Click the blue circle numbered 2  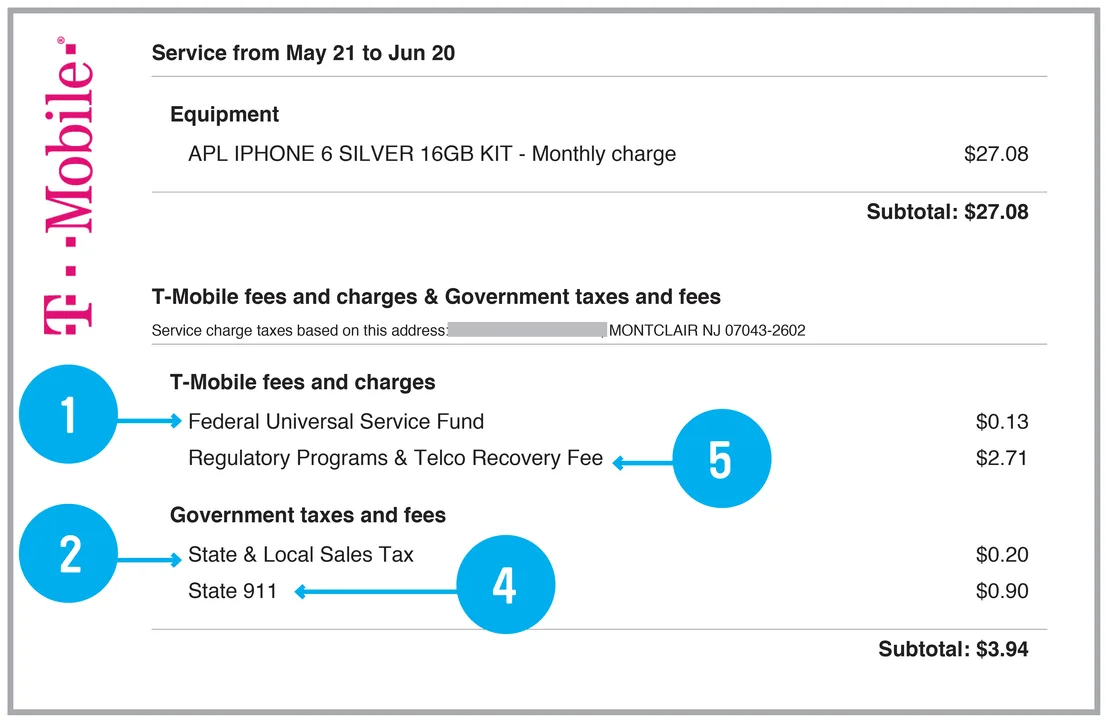click(69, 554)
